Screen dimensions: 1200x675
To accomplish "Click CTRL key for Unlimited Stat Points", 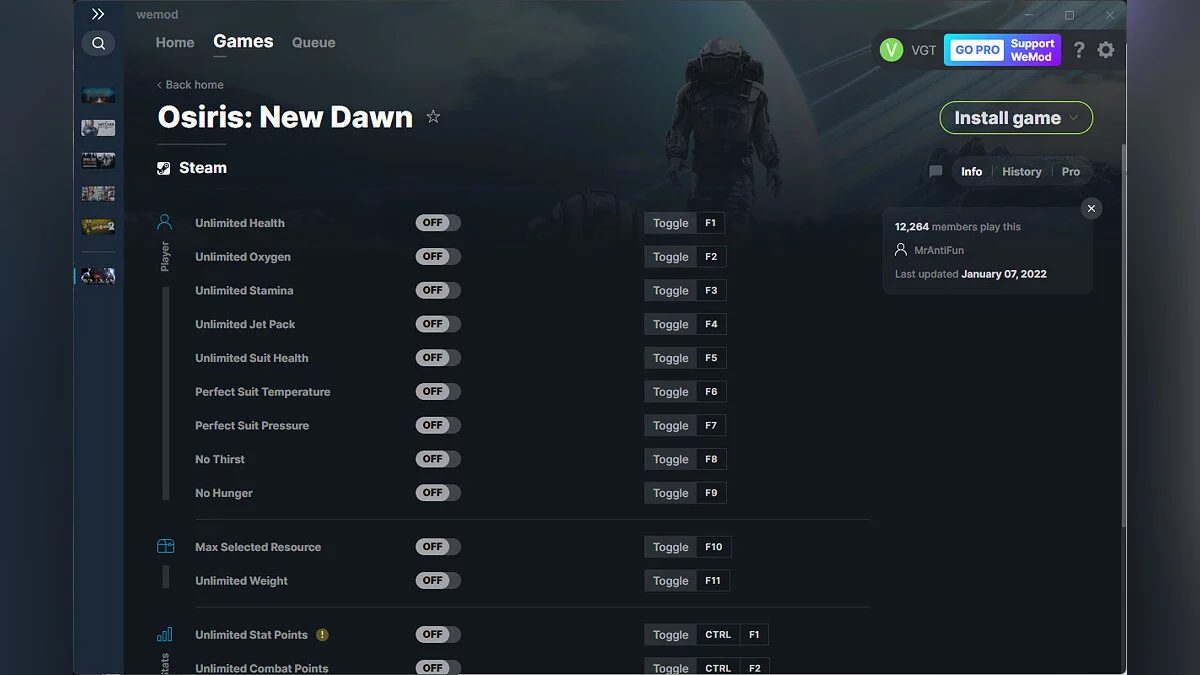I will tap(718, 635).
